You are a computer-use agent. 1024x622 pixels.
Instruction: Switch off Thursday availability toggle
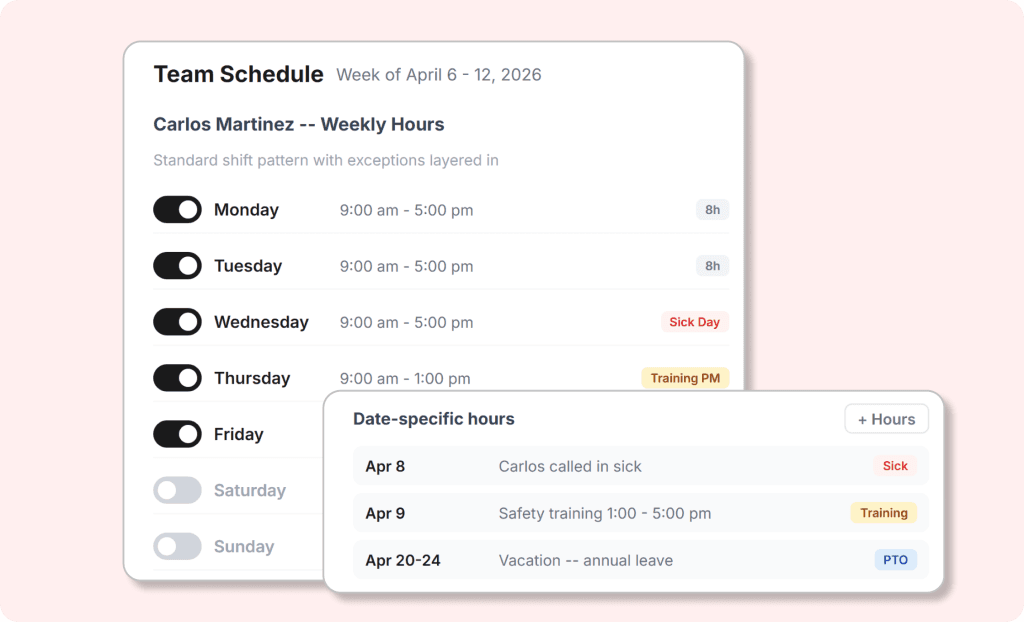point(177,378)
